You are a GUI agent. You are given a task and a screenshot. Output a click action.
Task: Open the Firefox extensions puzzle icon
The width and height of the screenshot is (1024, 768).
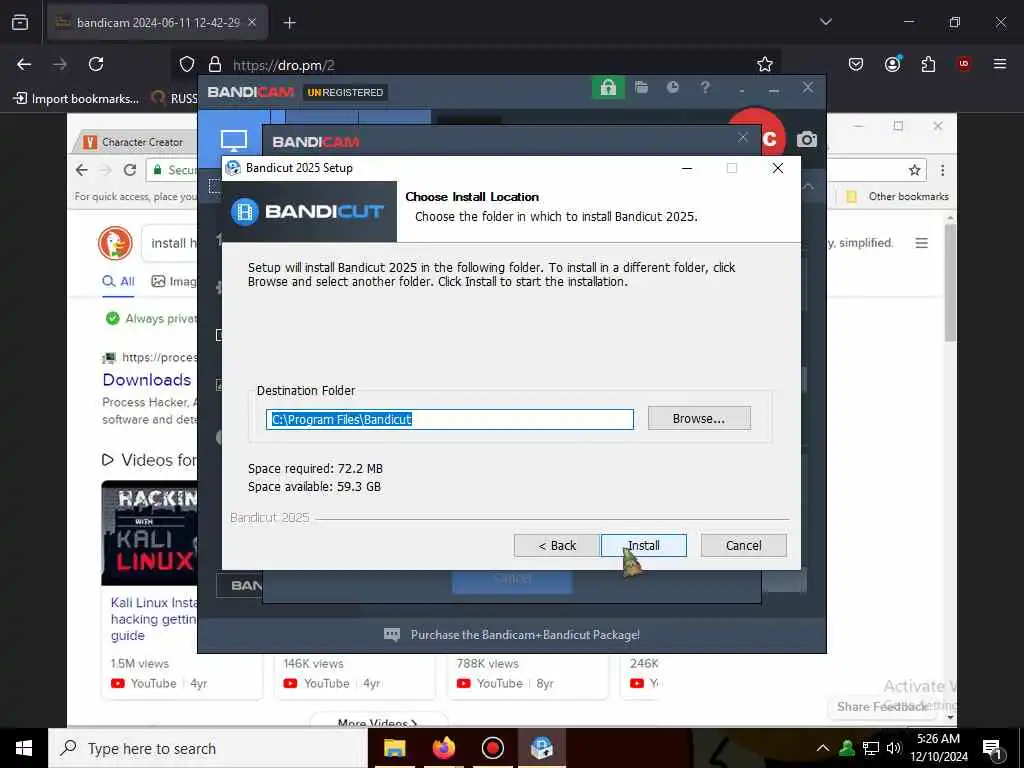pos(928,64)
